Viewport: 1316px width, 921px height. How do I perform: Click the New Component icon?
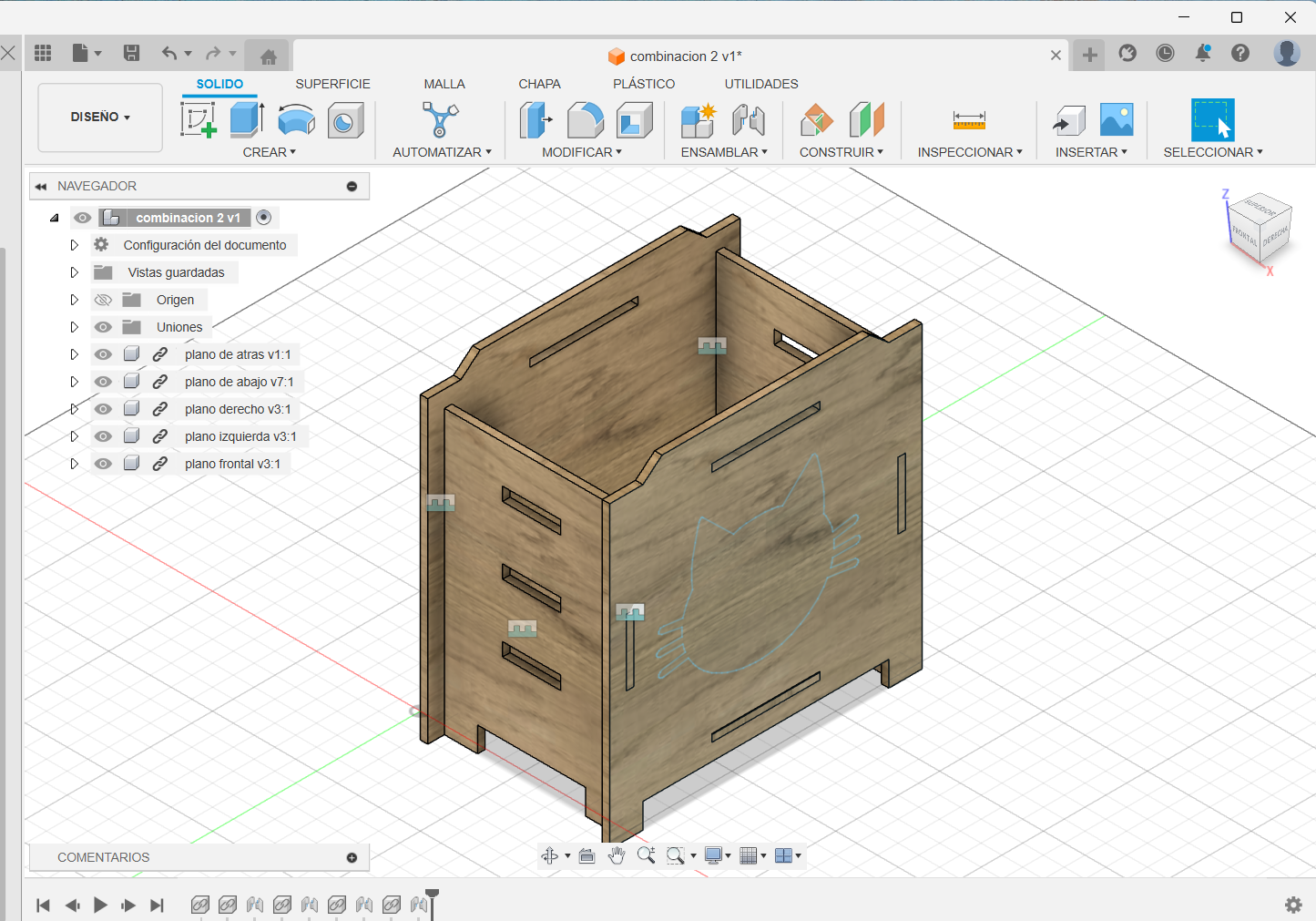point(699,119)
